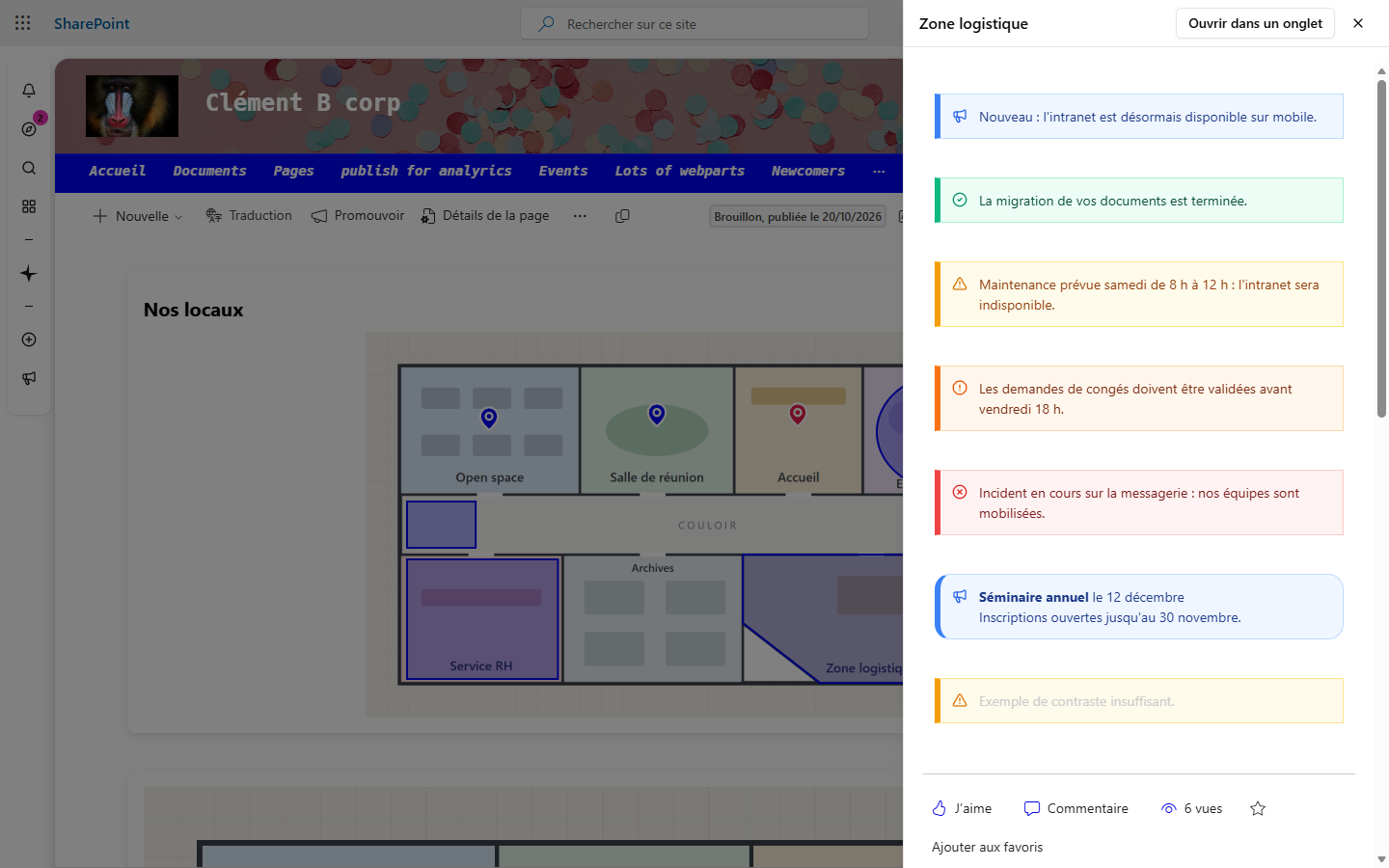Expand the navigation bar ellipsis menu
This screenshot has width=1389, height=868.
(879, 171)
